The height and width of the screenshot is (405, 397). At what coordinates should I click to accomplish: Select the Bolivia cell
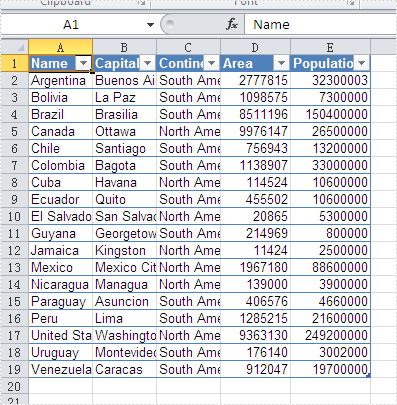pos(60,97)
